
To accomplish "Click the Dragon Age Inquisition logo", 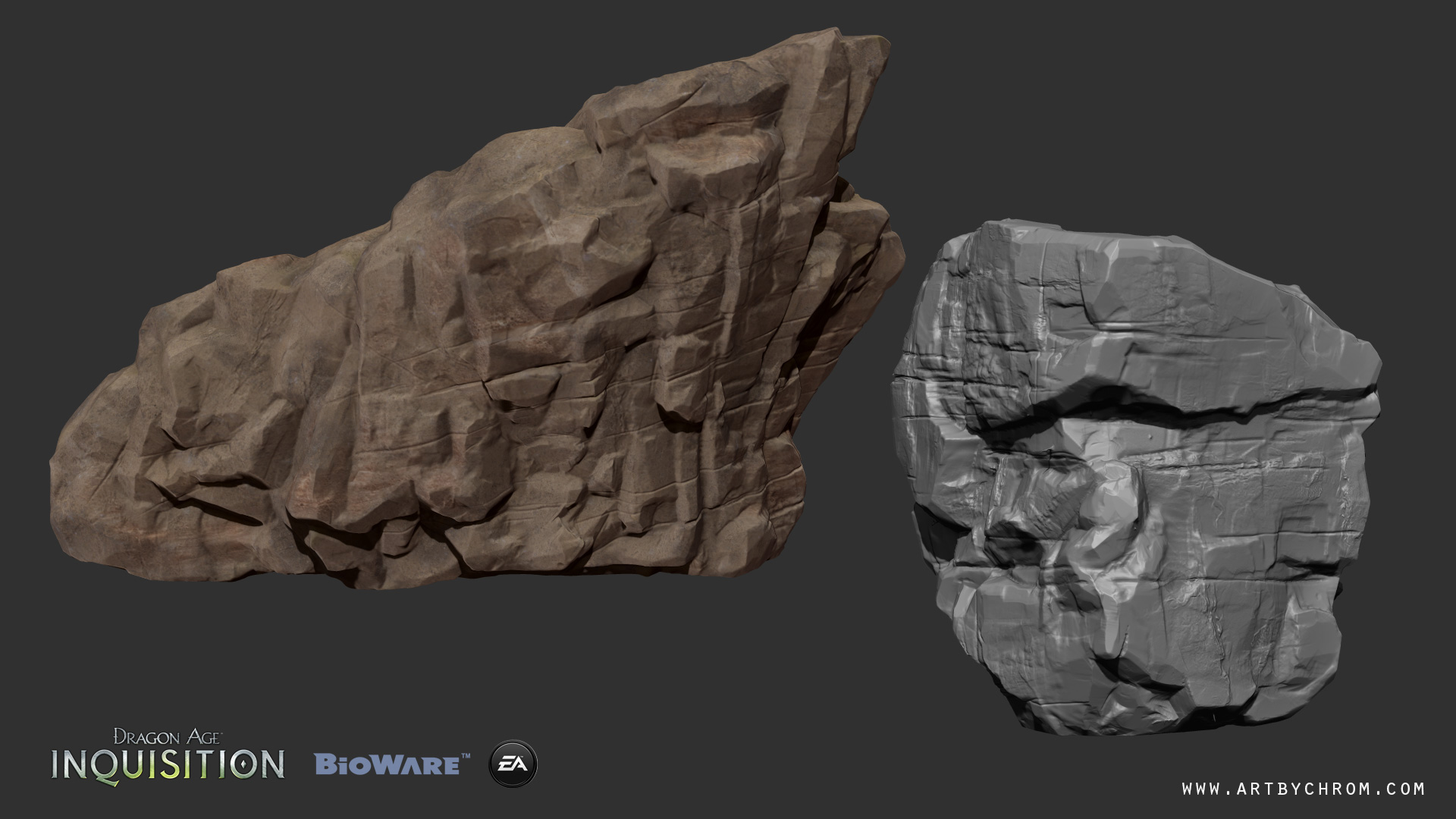I will (168, 759).
